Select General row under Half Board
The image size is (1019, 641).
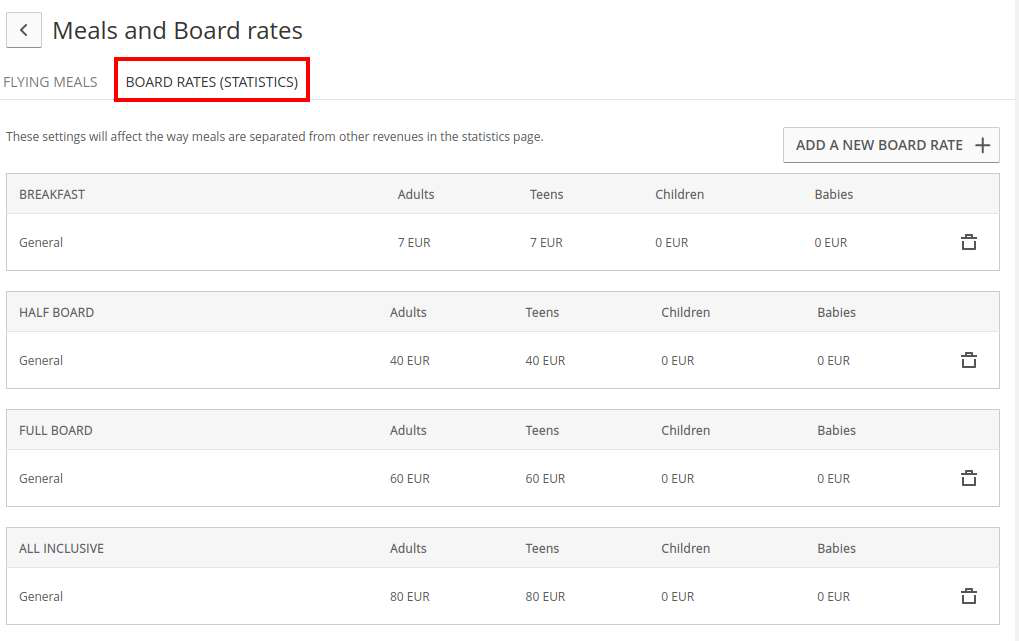point(502,360)
